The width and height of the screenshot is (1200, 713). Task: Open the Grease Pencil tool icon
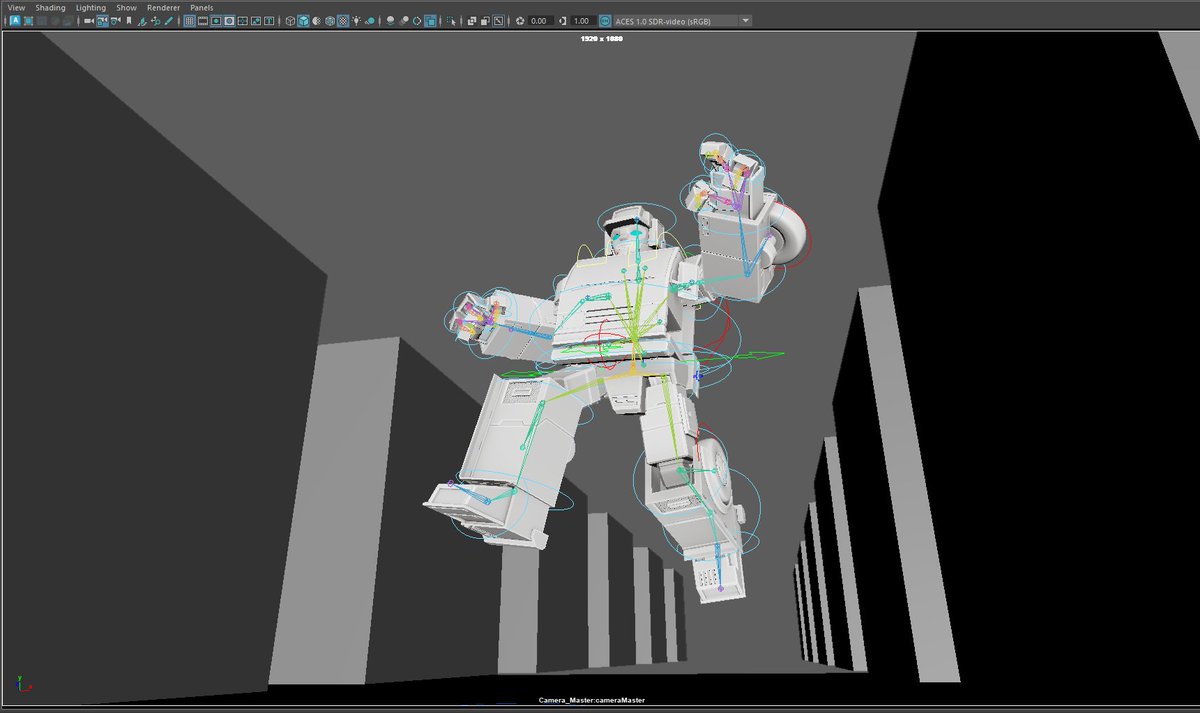[x=169, y=20]
